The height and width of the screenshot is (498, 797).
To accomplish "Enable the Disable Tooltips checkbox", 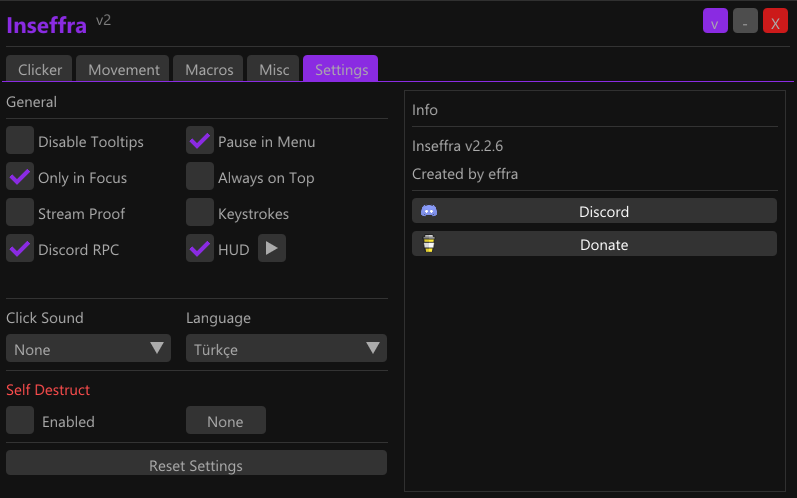I will (x=20, y=141).
